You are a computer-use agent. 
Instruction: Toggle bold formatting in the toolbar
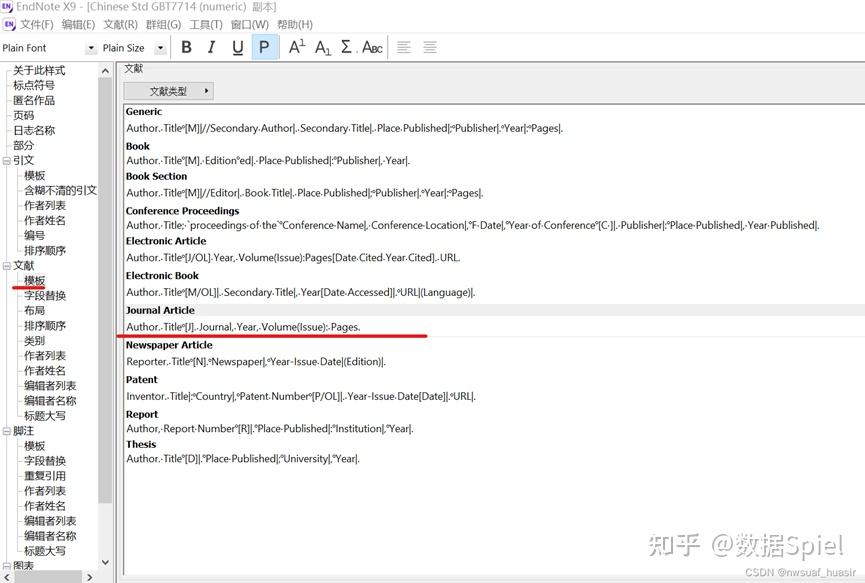pyautogui.click(x=187, y=47)
